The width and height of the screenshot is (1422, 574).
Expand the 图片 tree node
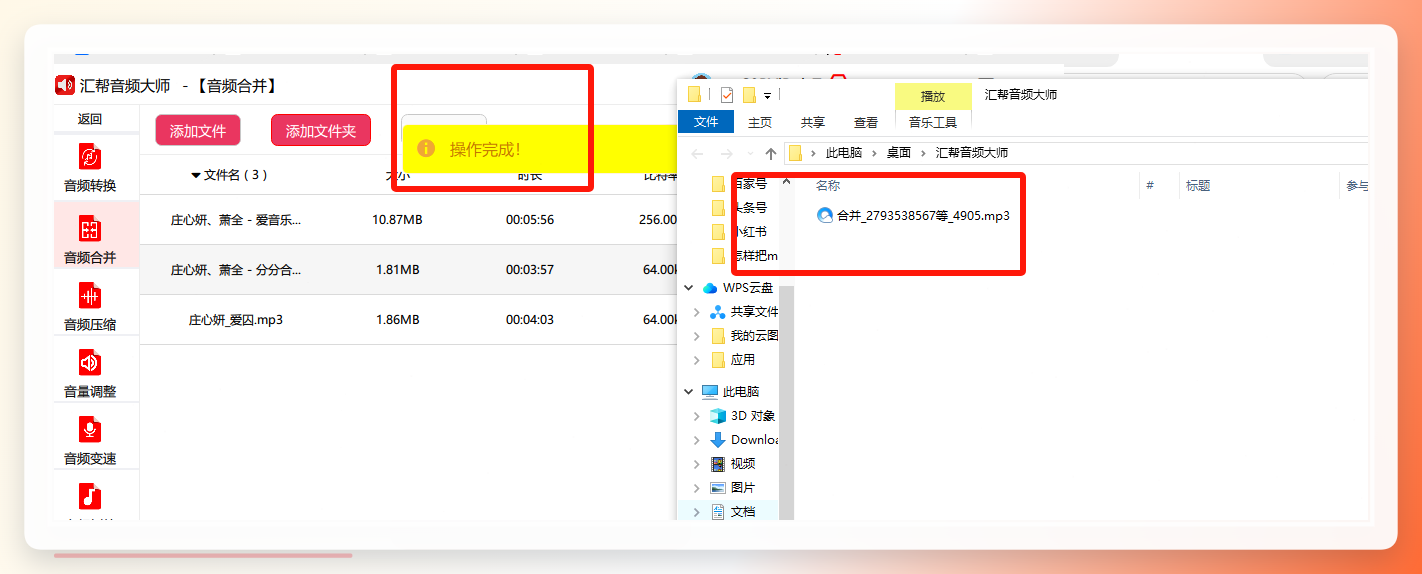pyautogui.click(x=697, y=487)
